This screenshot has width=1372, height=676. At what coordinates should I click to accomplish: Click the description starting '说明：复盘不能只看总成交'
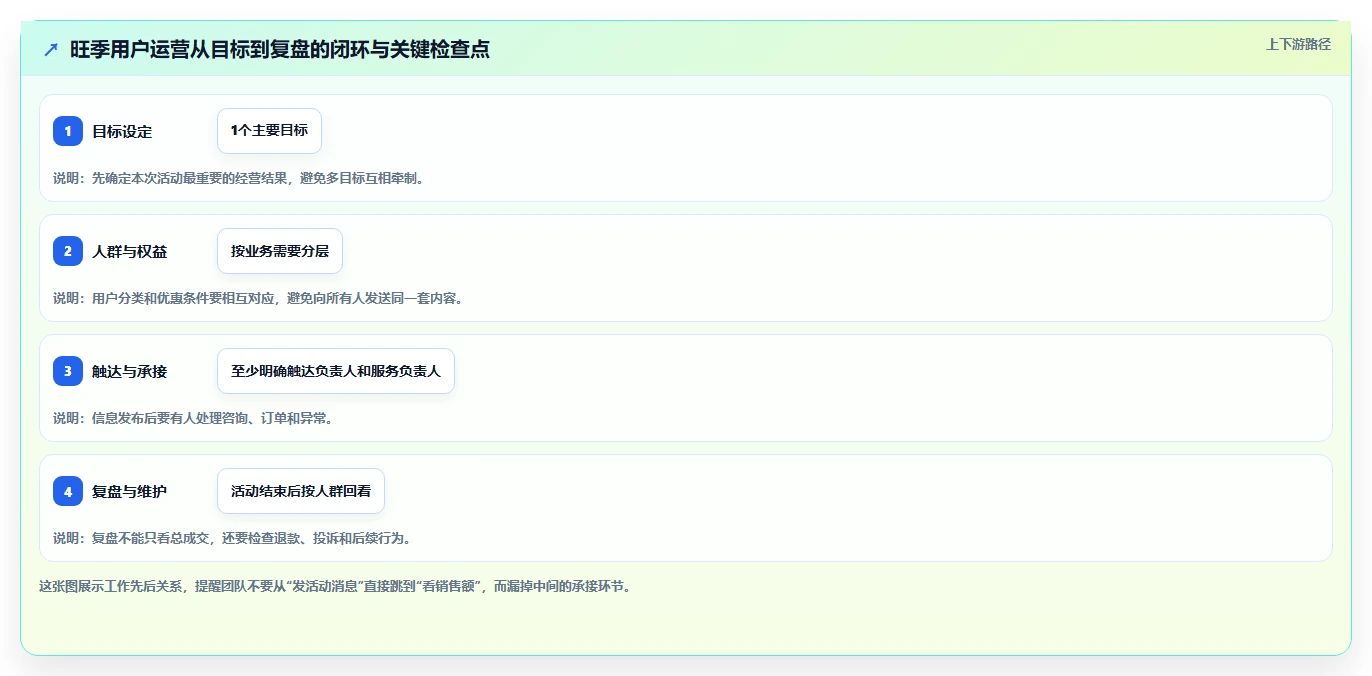232,538
